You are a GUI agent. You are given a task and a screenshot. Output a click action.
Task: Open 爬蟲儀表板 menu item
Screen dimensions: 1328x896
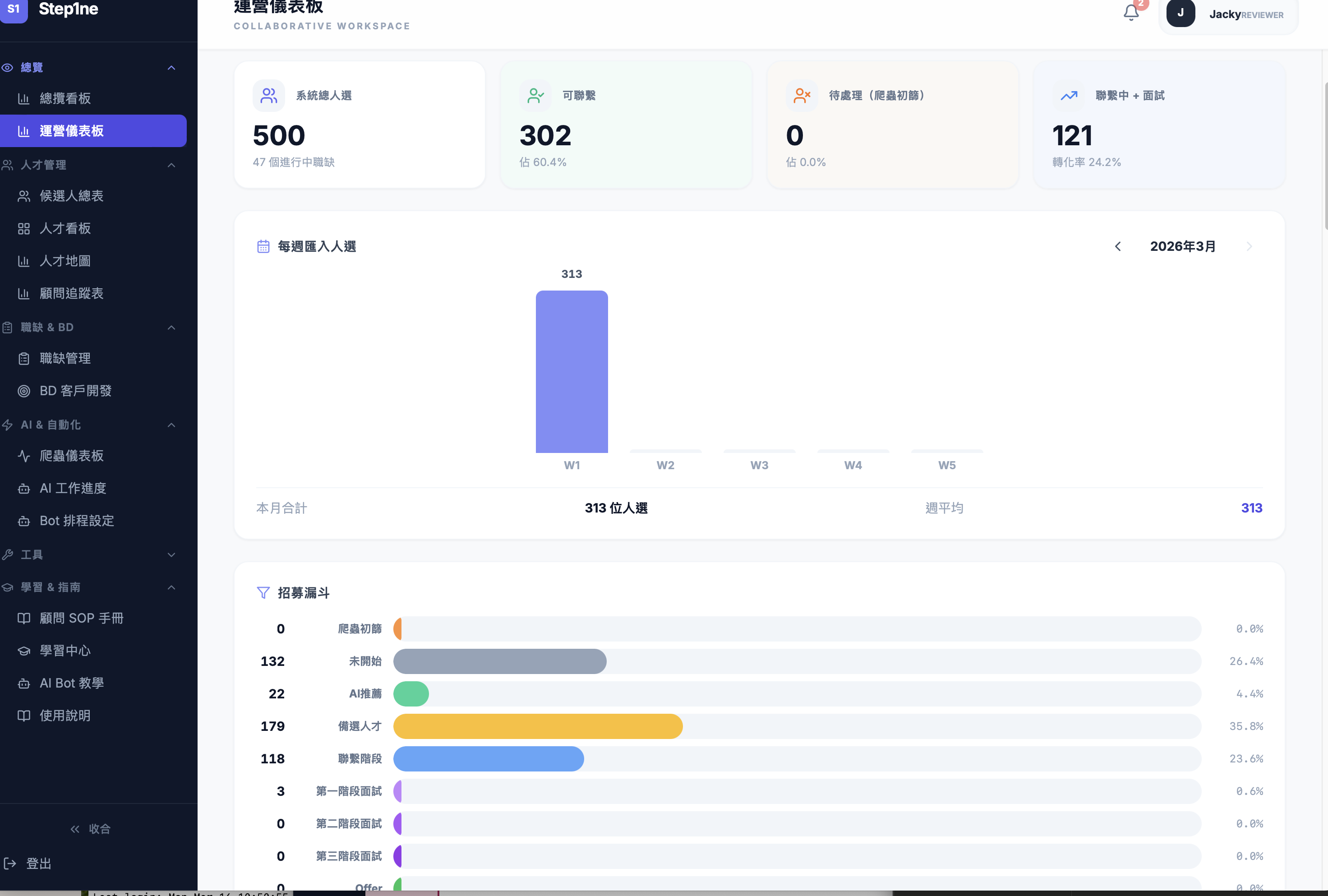tap(71, 456)
